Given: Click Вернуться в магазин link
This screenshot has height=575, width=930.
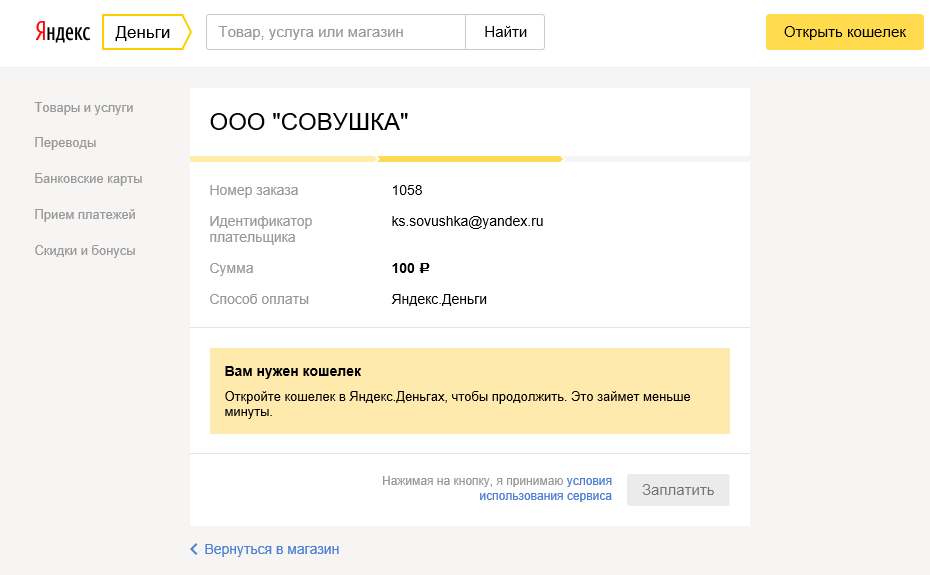Looking at the screenshot, I should click(272, 549).
